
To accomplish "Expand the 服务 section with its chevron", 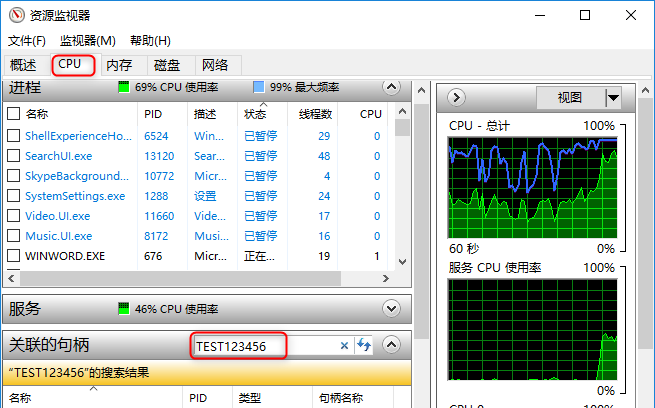I will (391, 309).
